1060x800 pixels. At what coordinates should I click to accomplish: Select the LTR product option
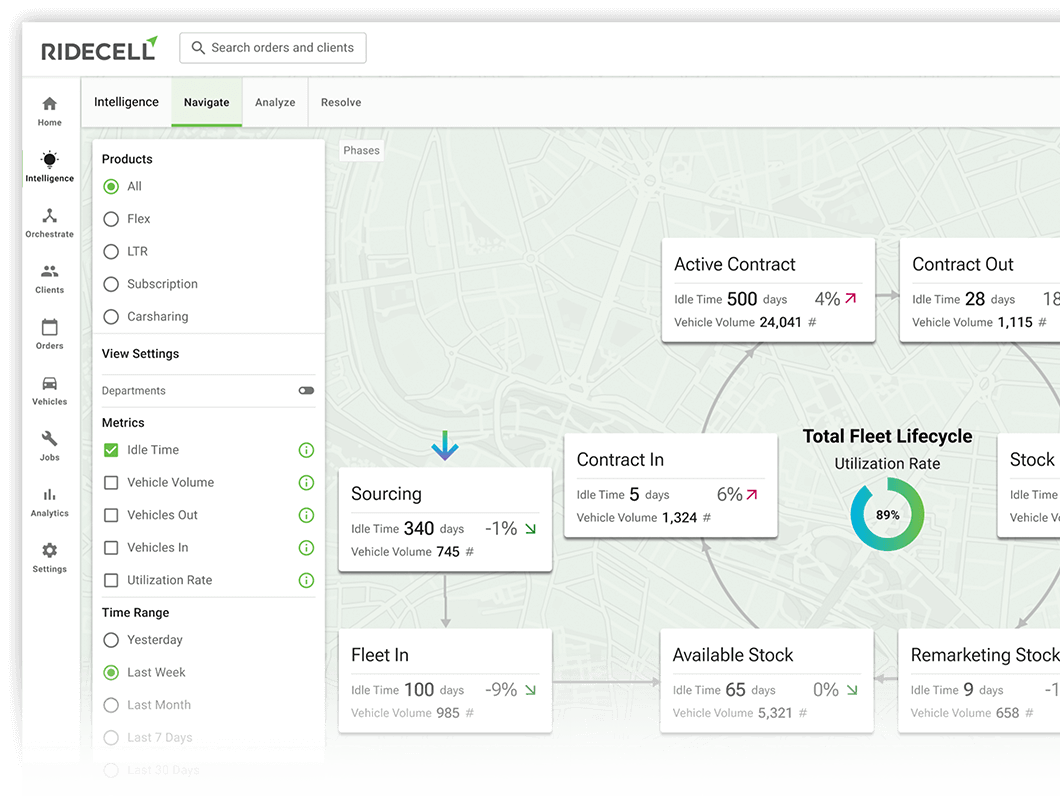[x=111, y=251]
